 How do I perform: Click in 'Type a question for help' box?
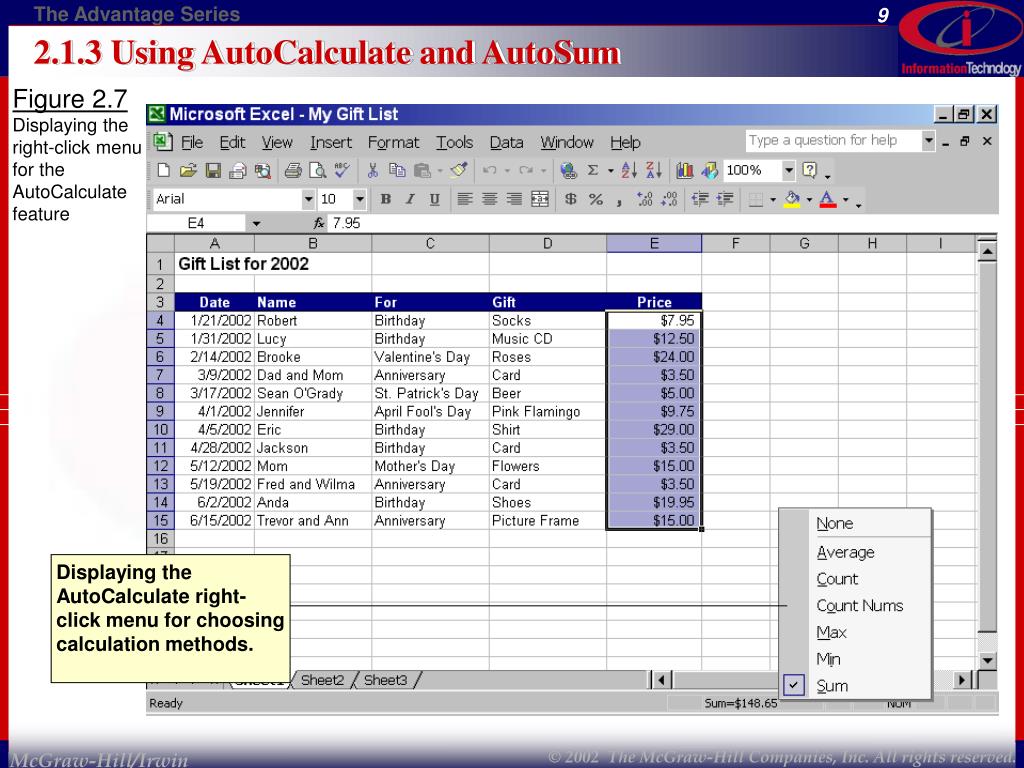click(x=833, y=141)
